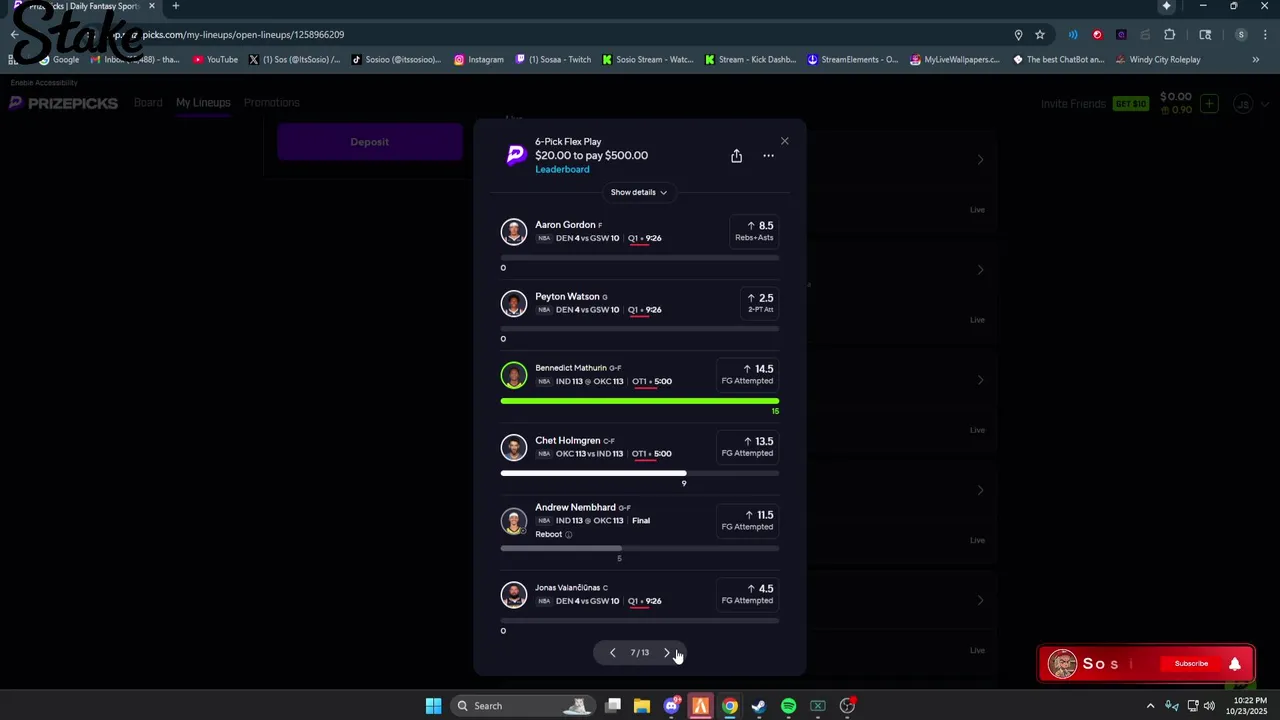Open the Leaderboard link
The image size is (1280, 720).
(x=562, y=169)
